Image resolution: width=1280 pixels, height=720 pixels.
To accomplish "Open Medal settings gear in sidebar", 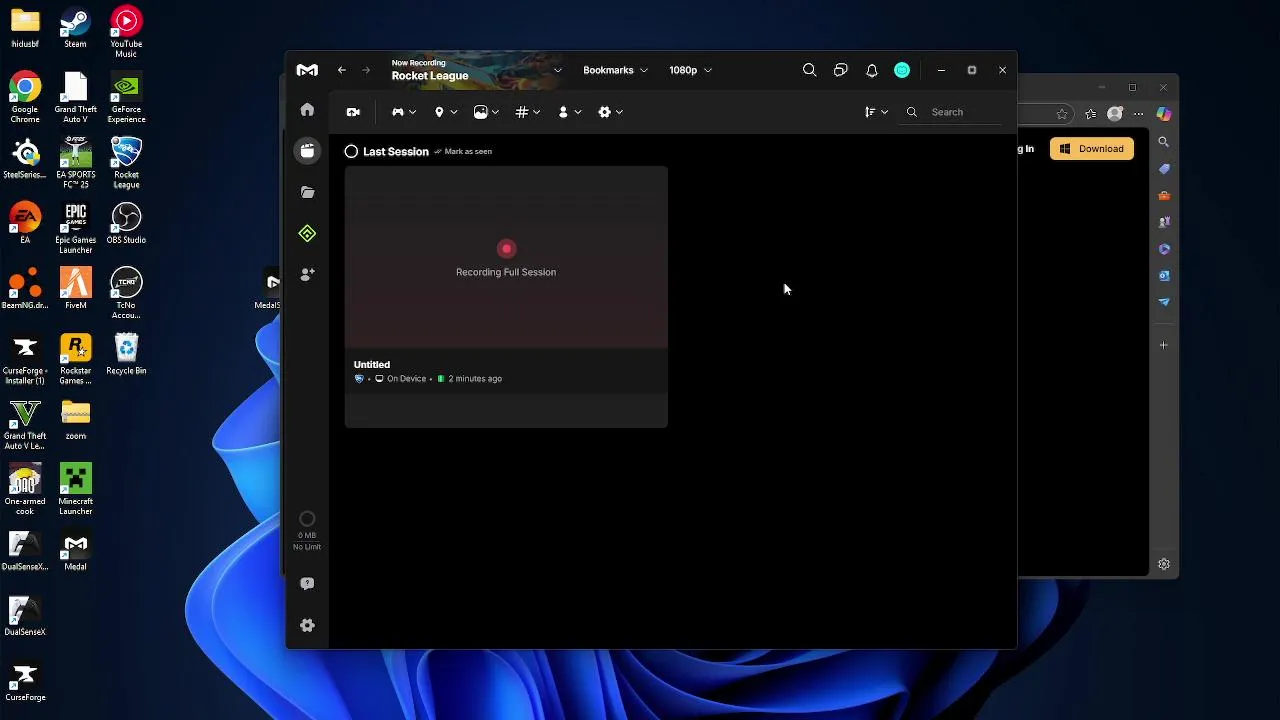I will click(x=307, y=626).
